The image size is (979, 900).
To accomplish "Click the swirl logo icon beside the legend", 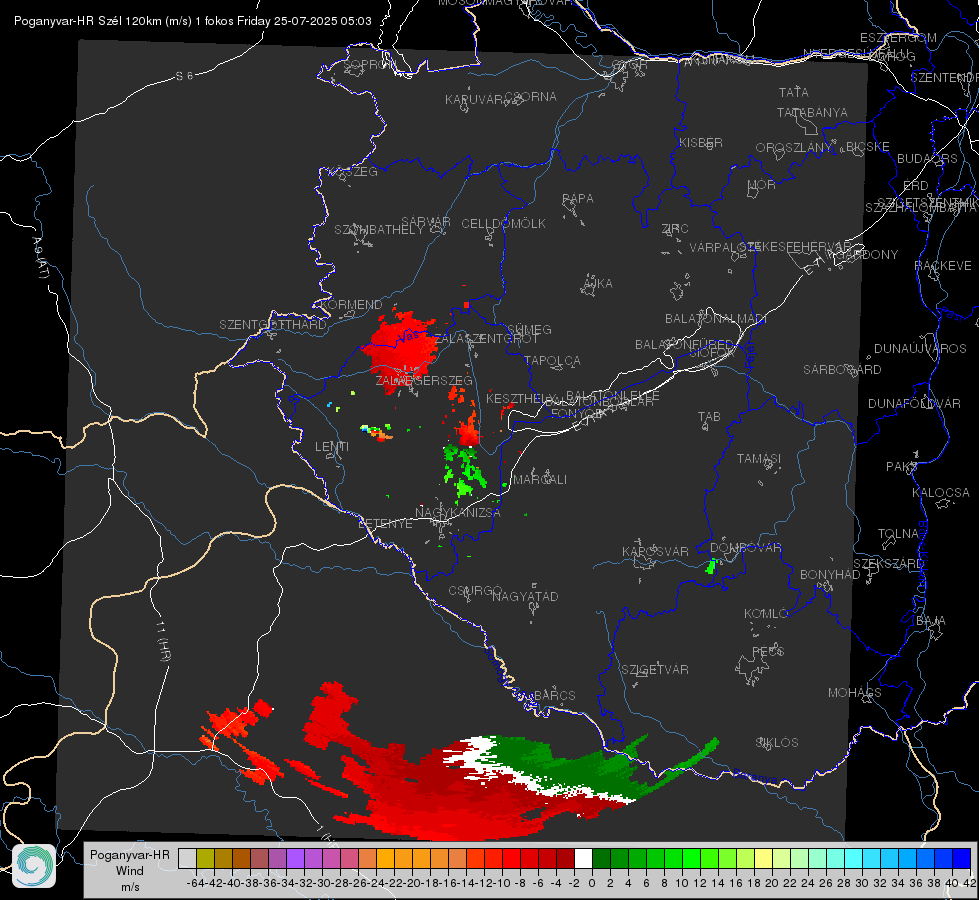I will click(34, 866).
